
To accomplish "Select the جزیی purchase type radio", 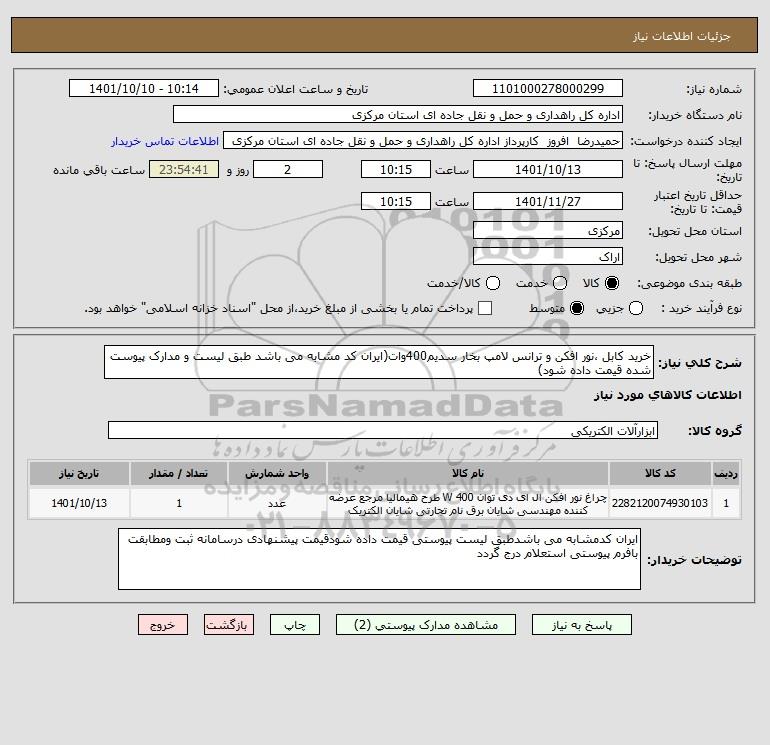I will (636, 308).
